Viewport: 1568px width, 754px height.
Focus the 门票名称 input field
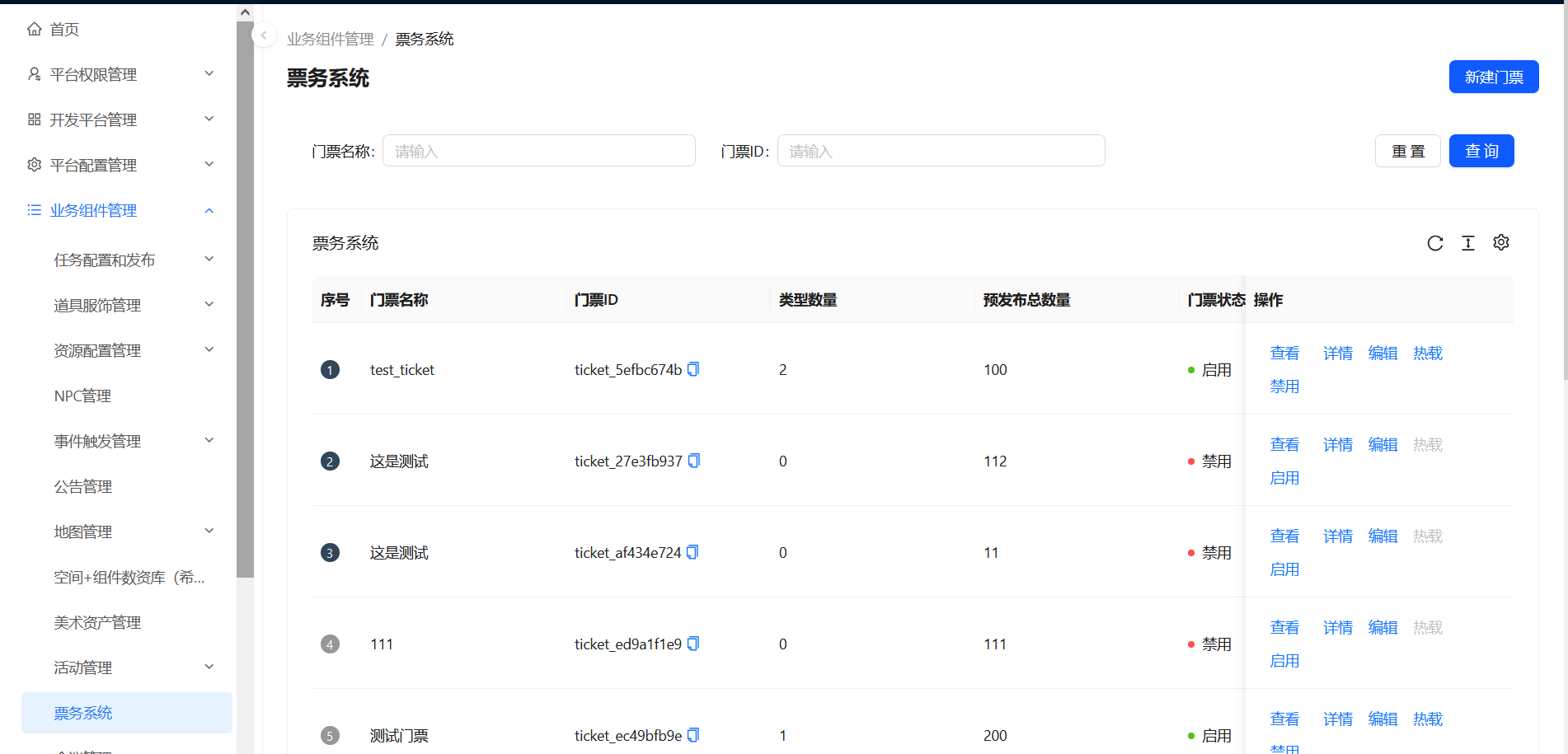(x=538, y=151)
